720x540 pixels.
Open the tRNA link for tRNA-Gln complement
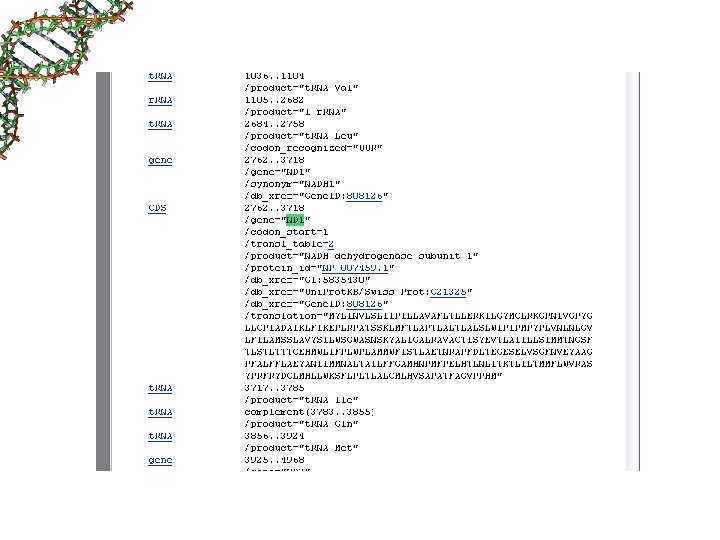(160, 412)
